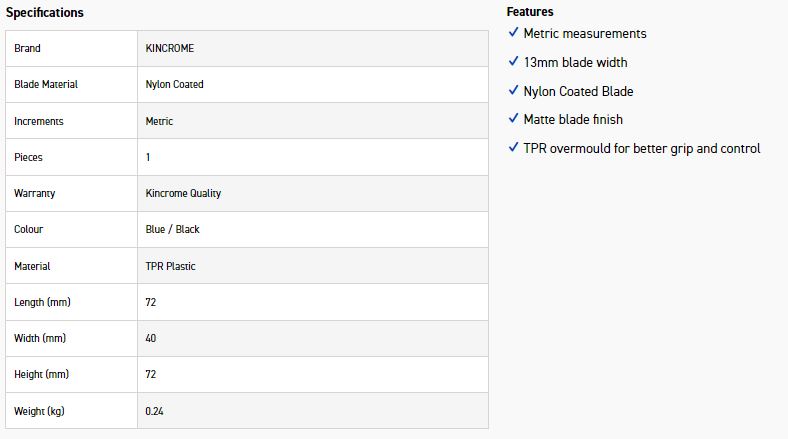Click the TPR overmould for better grip text
The image size is (788, 439).
[x=641, y=148]
